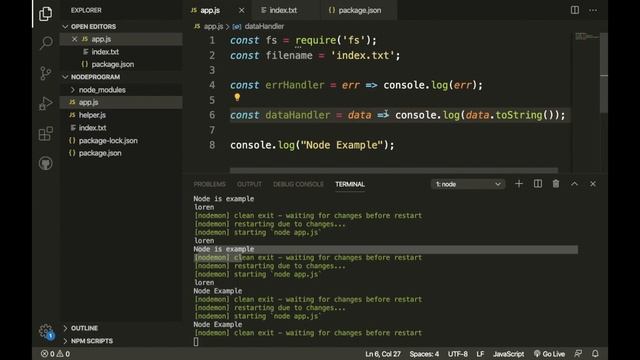The width and height of the screenshot is (640, 360).
Task: Click the editor vertical scrollbar
Action: tap(604, 73)
